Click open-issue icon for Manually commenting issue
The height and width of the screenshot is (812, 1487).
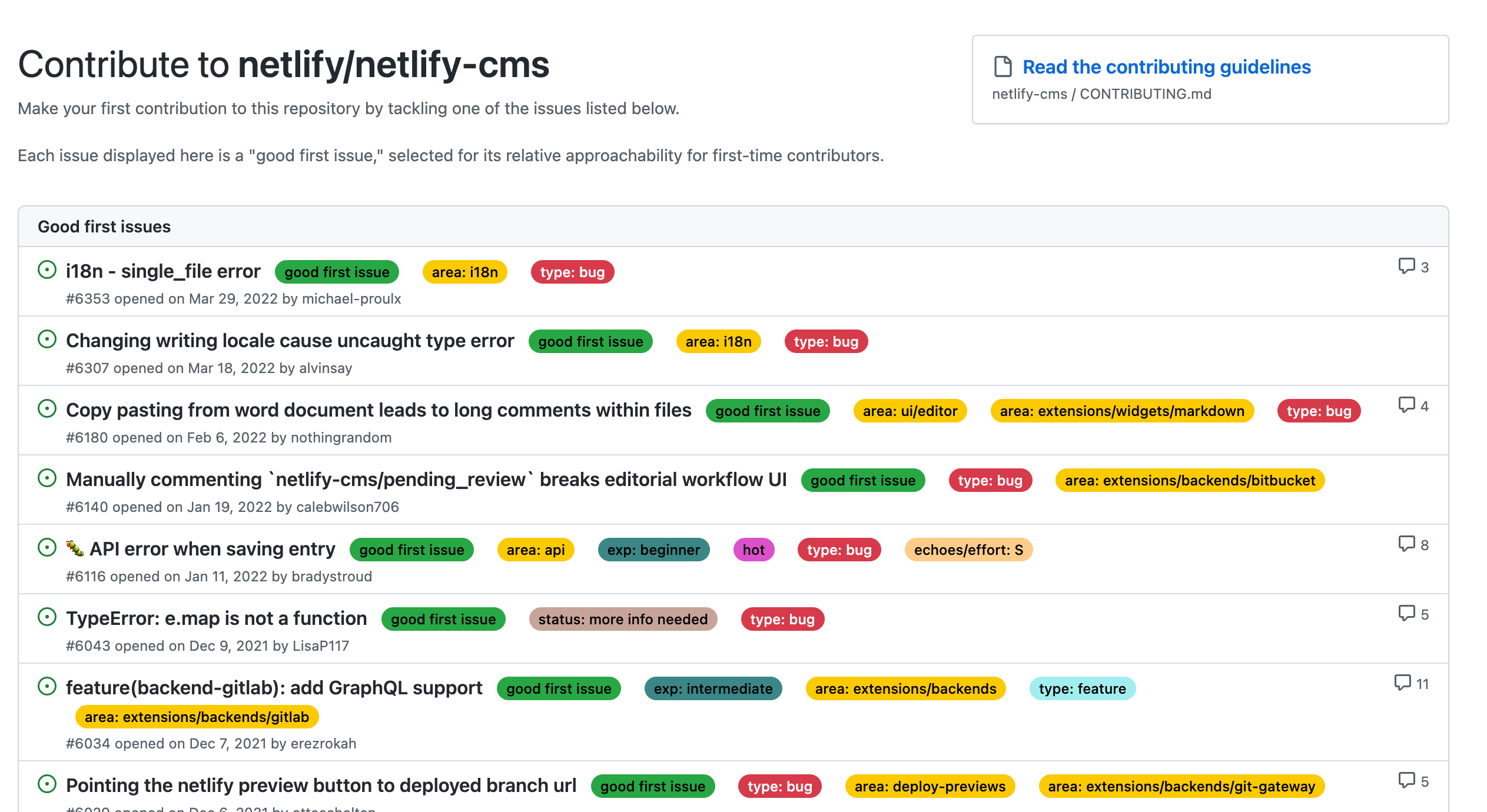pyautogui.click(x=47, y=478)
